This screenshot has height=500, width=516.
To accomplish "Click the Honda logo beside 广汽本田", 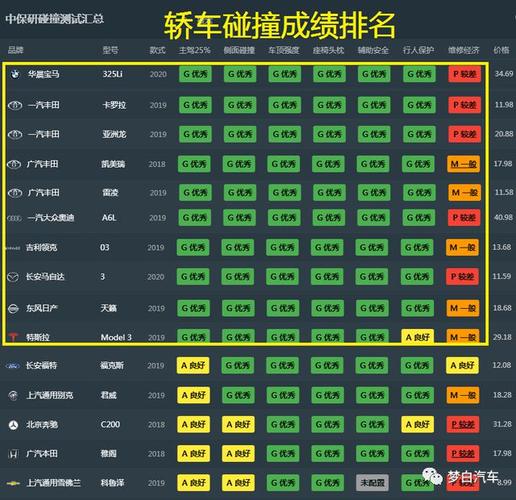I will click(x=13, y=454).
